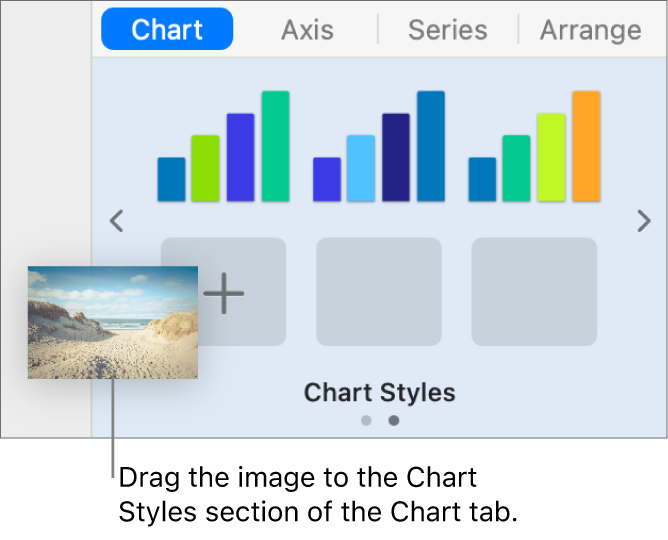Click the beach image thumbnail
Image resolution: width=668 pixels, height=540 pixels.
[112, 322]
